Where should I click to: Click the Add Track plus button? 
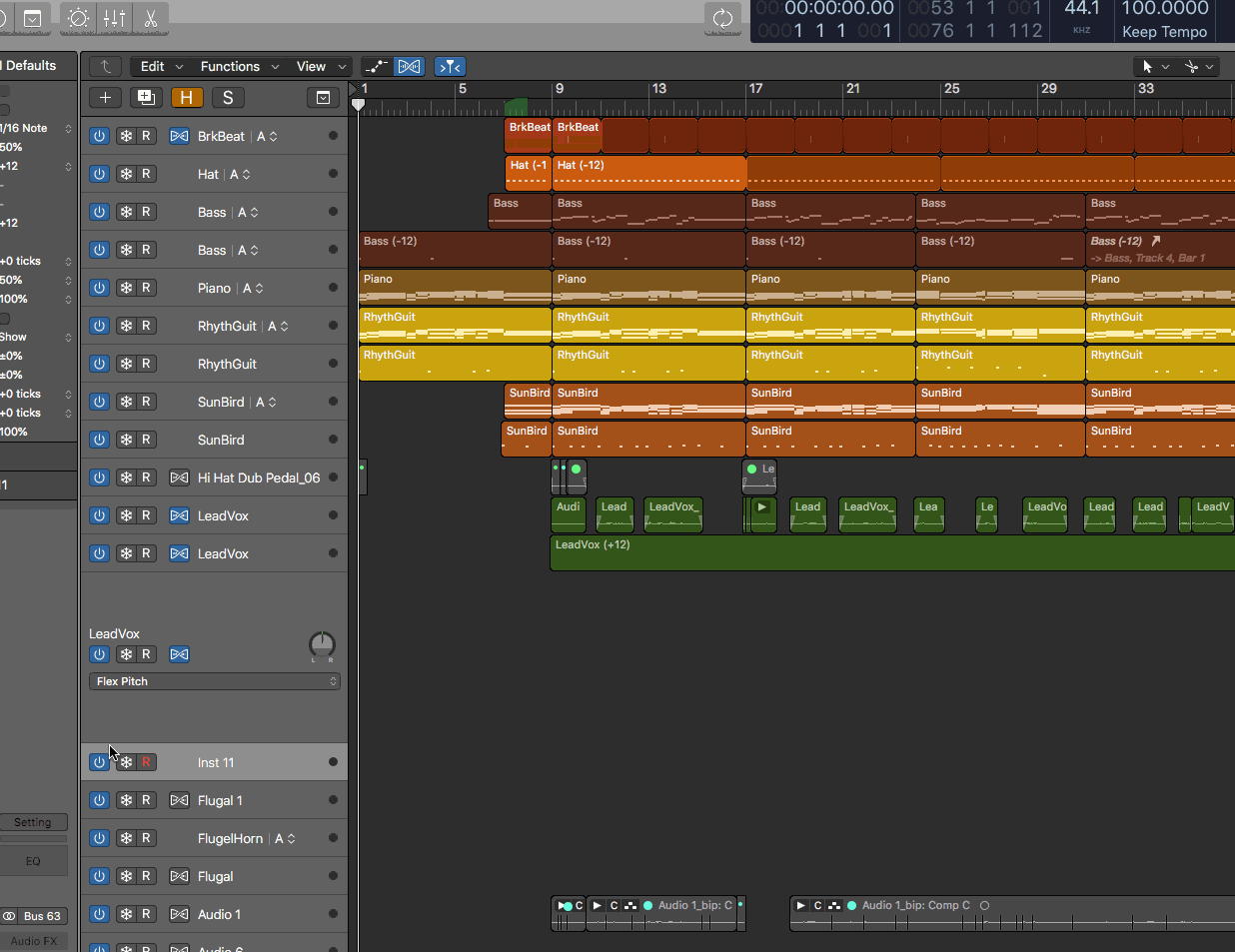point(105,97)
